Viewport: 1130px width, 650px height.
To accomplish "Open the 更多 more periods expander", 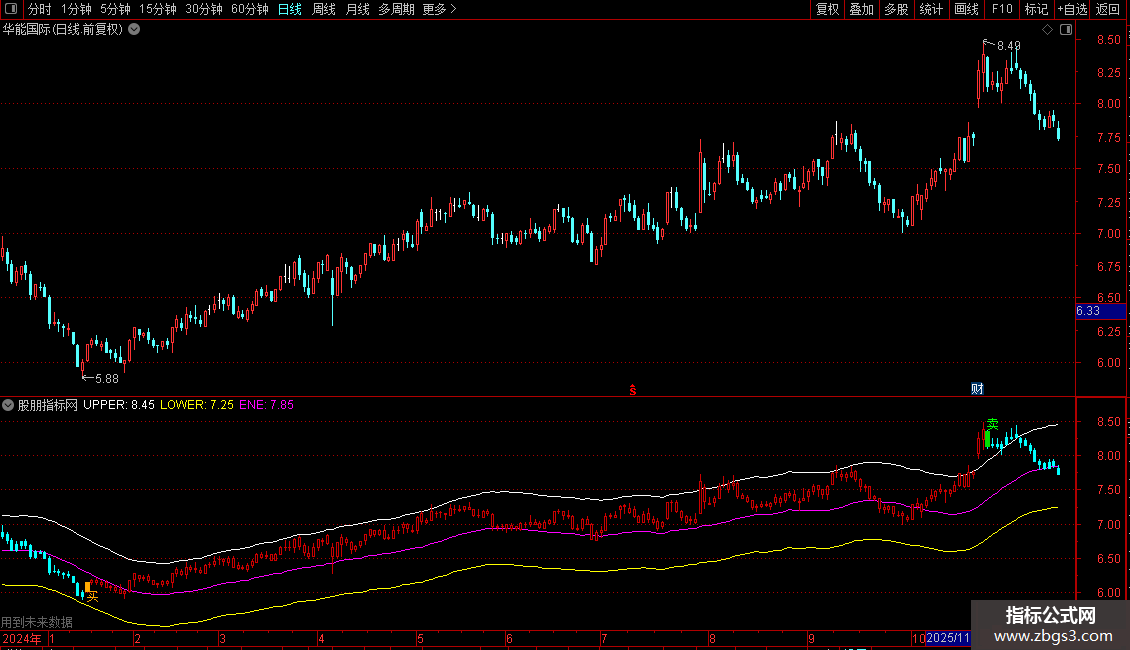I will (439, 9).
